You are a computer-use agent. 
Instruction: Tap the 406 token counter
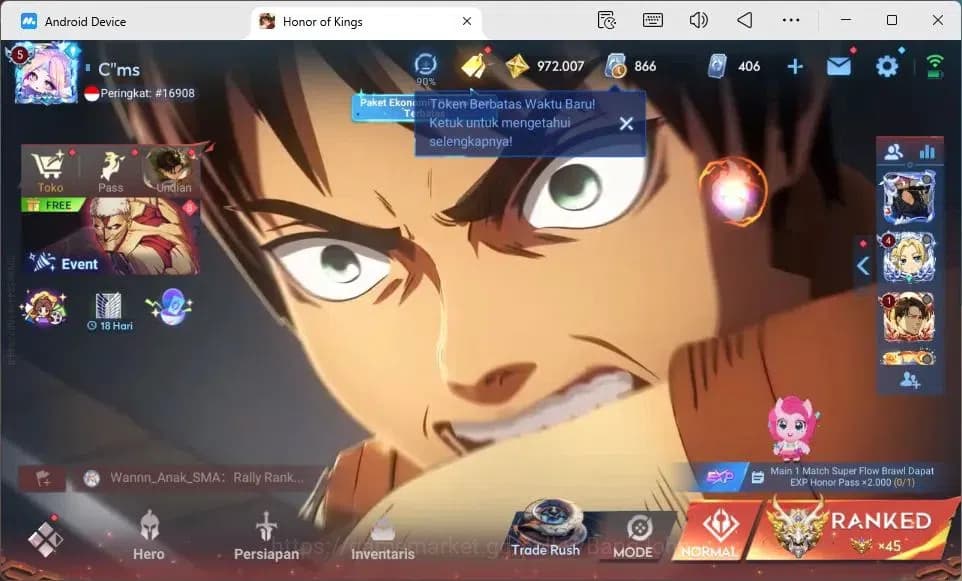click(734, 66)
